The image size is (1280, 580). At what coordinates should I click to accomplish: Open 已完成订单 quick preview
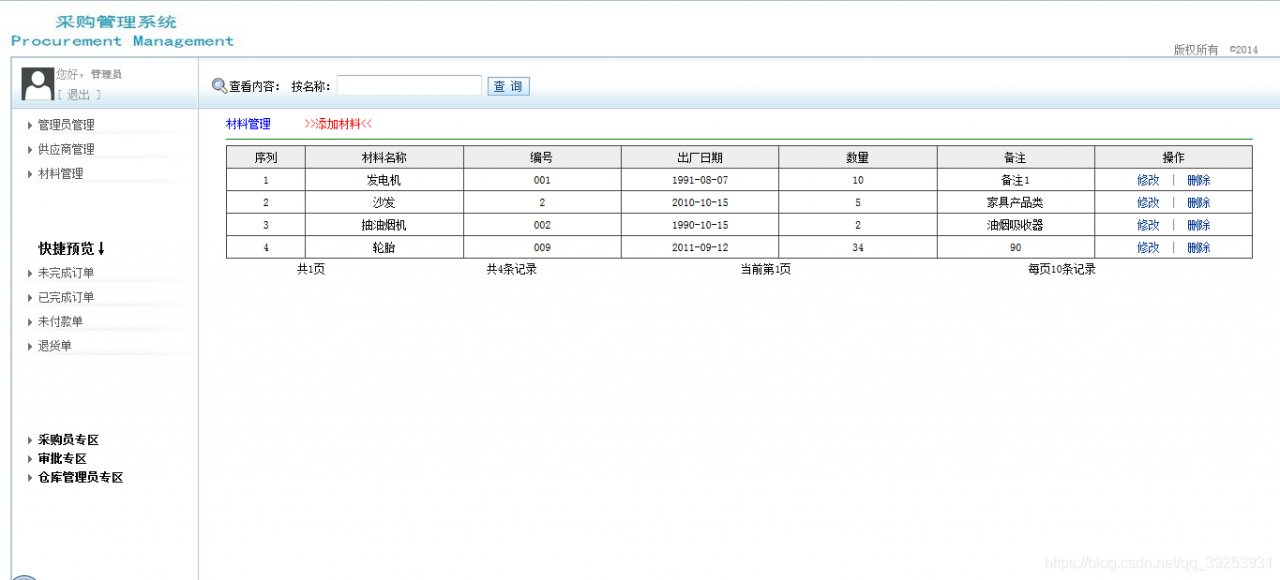point(66,297)
